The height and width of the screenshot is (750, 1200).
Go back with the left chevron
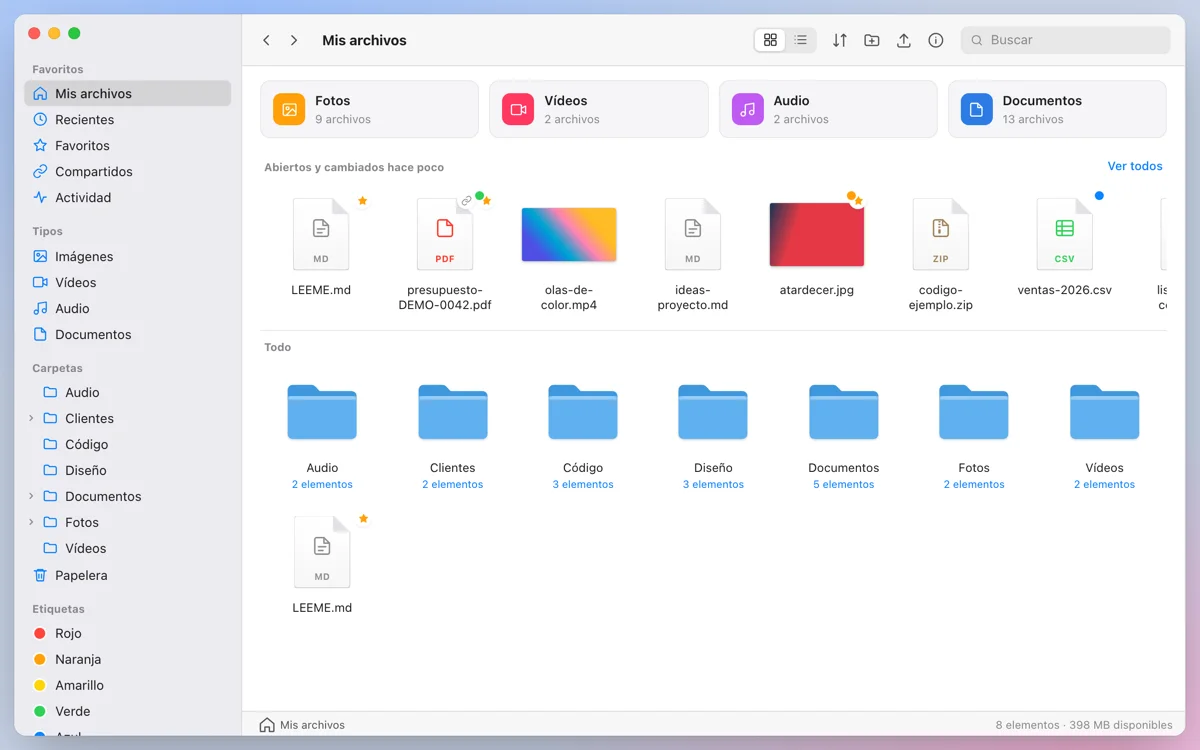click(266, 40)
